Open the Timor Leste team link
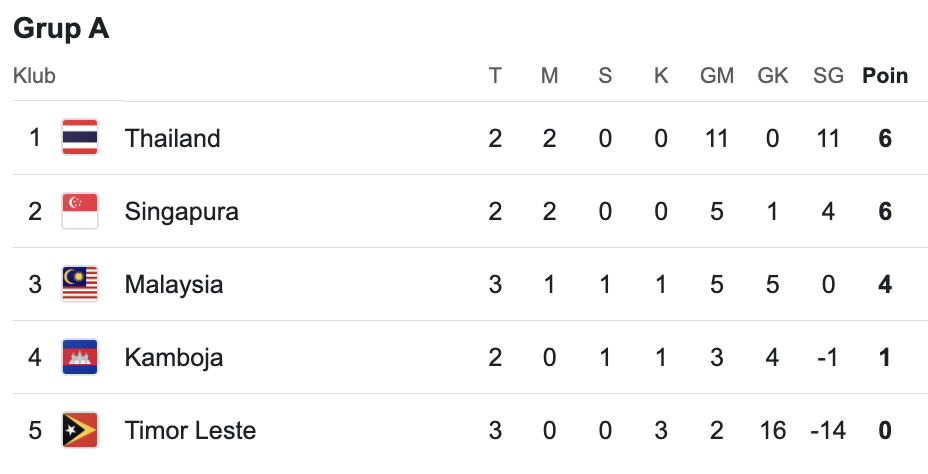928x474 pixels. (191, 430)
